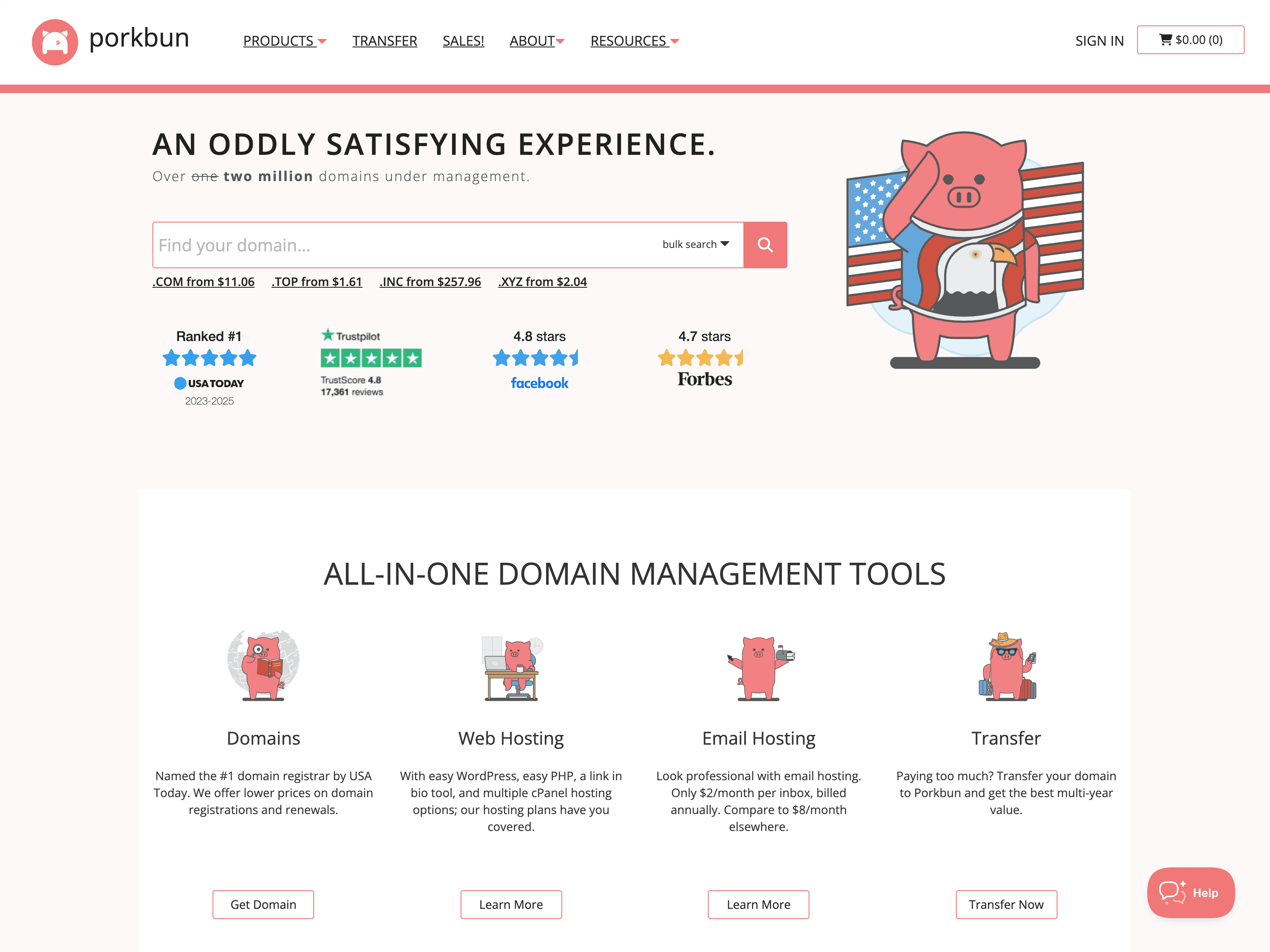Click the gold stars above Forbes

click(x=701, y=358)
